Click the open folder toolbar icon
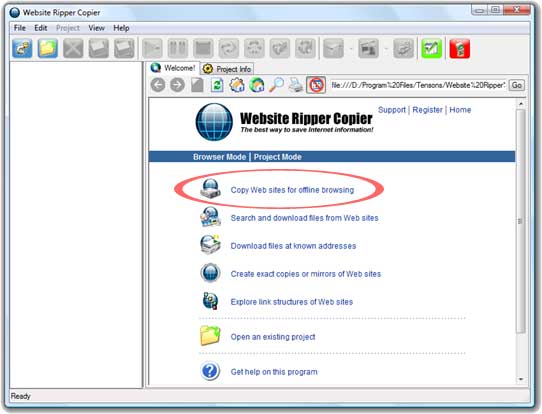 (x=48, y=48)
